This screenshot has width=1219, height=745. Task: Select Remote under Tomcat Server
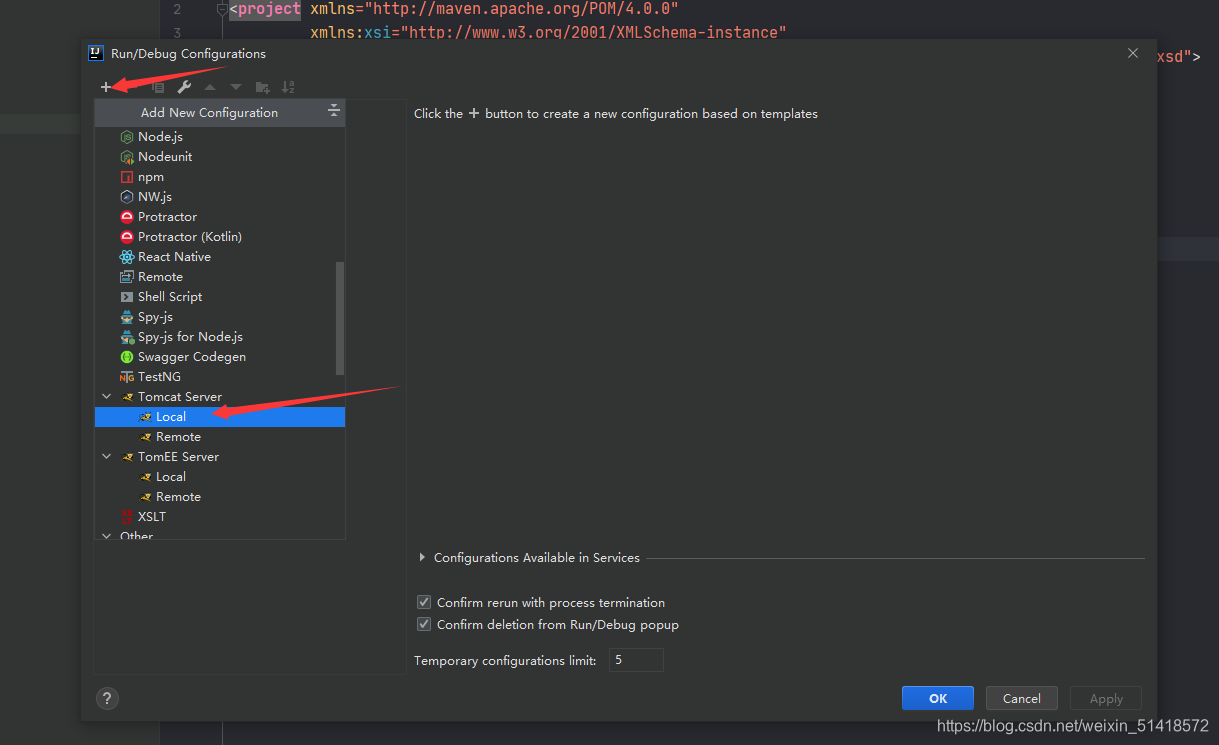220,437
